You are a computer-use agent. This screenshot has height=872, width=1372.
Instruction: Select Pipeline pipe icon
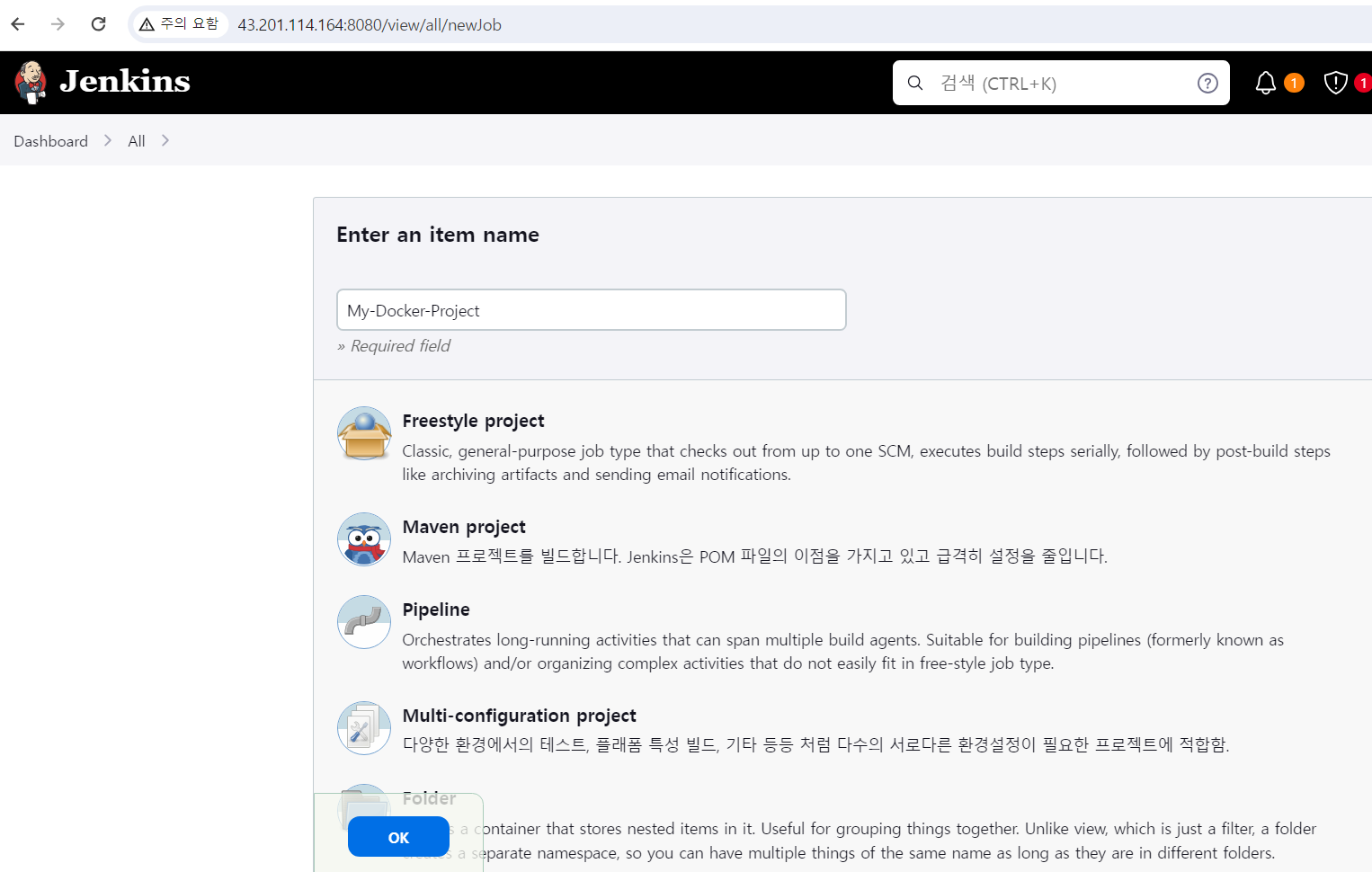(x=364, y=622)
